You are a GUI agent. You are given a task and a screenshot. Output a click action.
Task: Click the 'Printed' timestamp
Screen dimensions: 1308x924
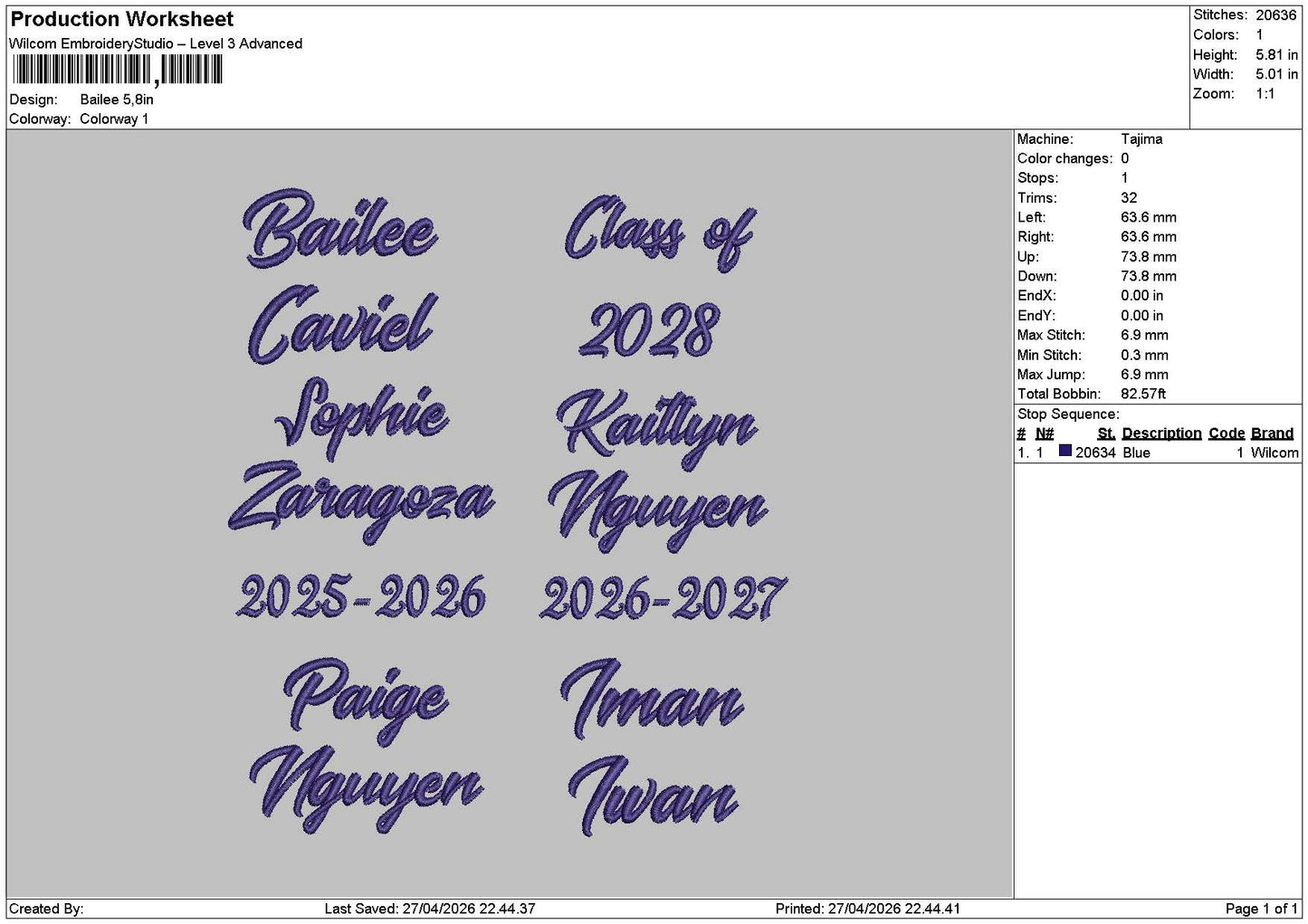pos(868,909)
